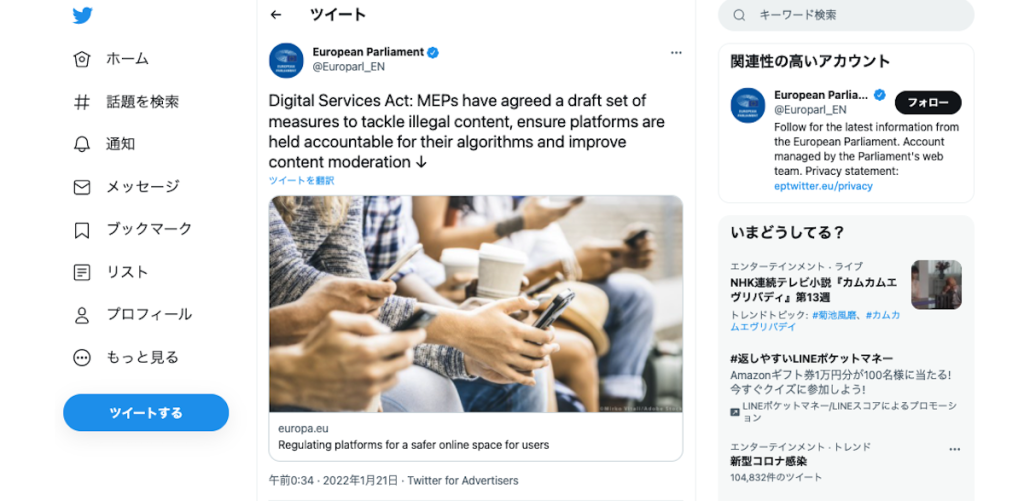Open 通知 via the bell icon
This screenshot has width=1024, height=501.
click(x=82, y=144)
